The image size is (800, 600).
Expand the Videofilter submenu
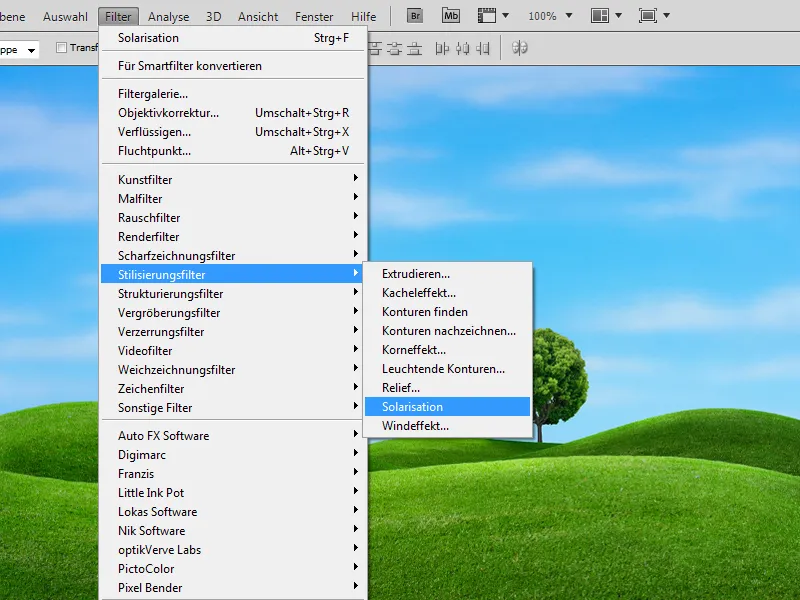(233, 351)
